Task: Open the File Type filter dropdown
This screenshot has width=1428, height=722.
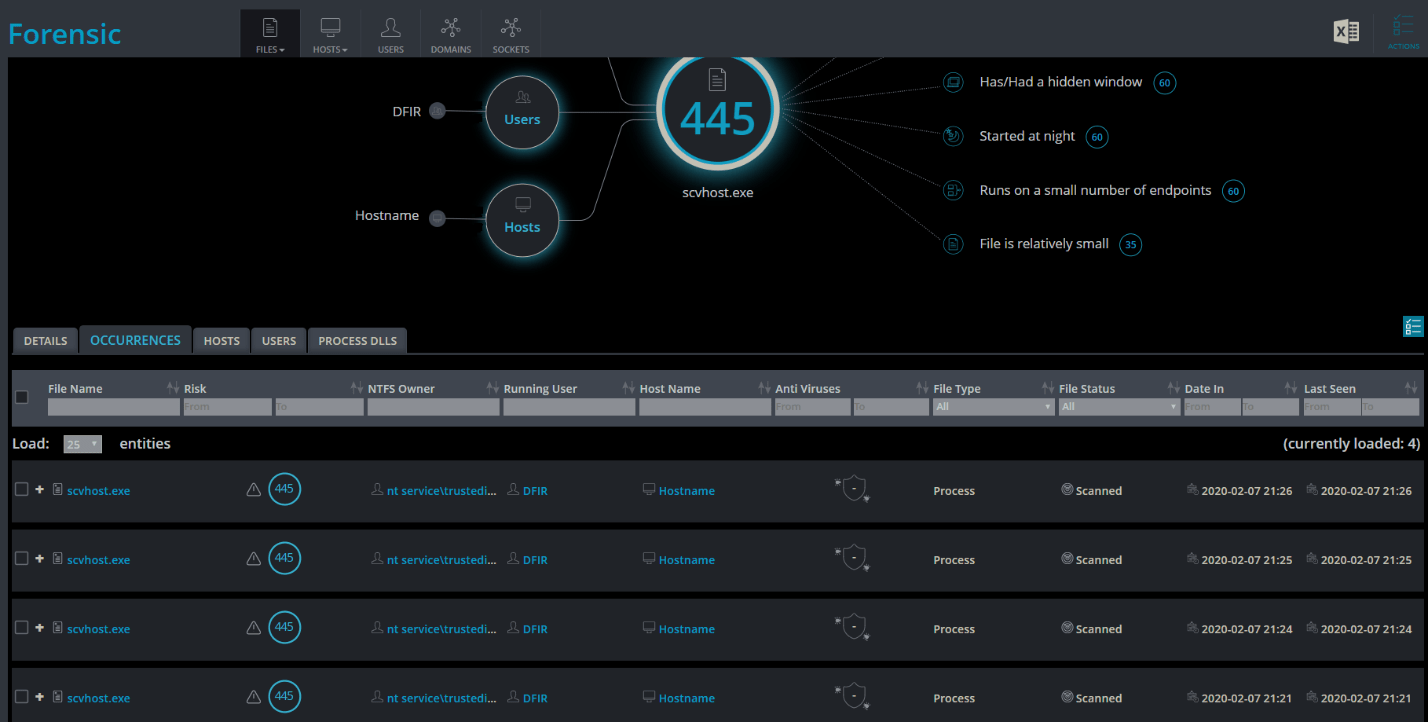Action: click(x=994, y=407)
